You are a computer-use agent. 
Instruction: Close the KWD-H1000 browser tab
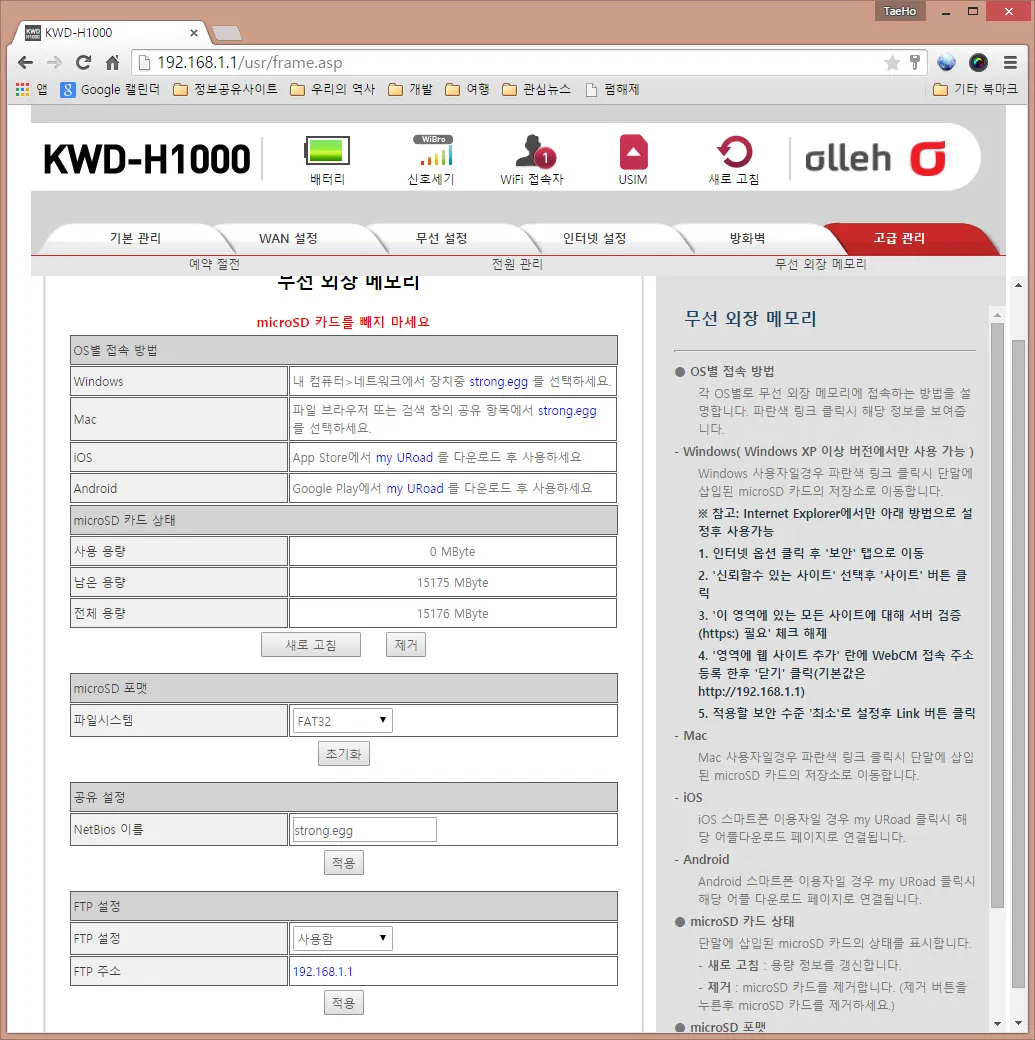tap(194, 32)
